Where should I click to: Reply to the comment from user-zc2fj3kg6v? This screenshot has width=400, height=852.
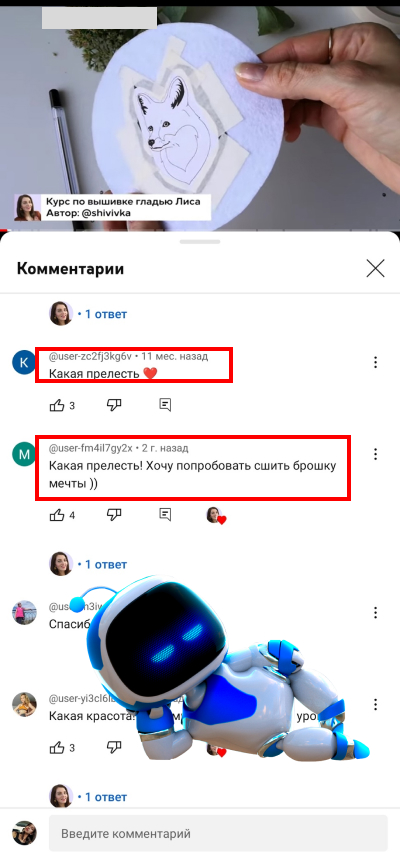point(165,405)
